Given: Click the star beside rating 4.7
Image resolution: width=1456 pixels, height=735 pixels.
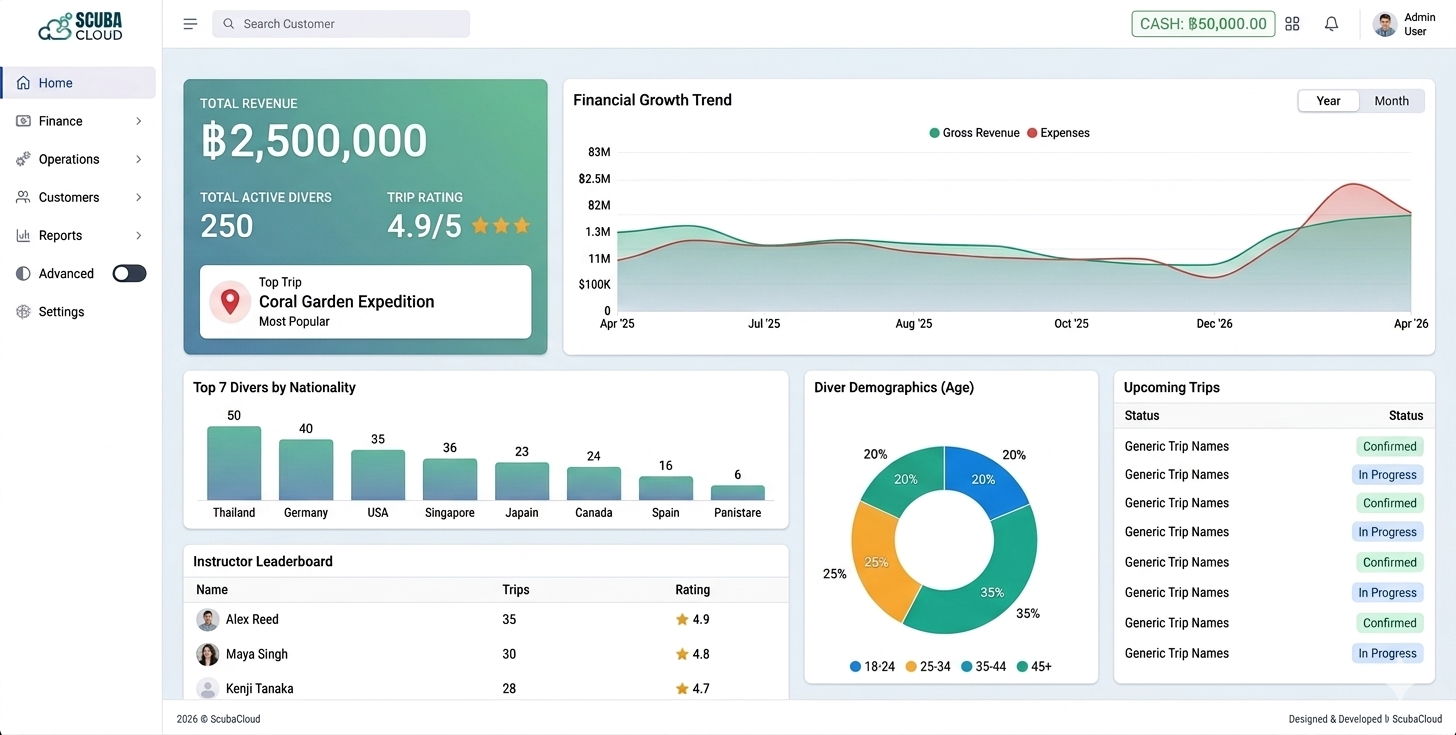Looking at the screenshot, I should [682, 688].
